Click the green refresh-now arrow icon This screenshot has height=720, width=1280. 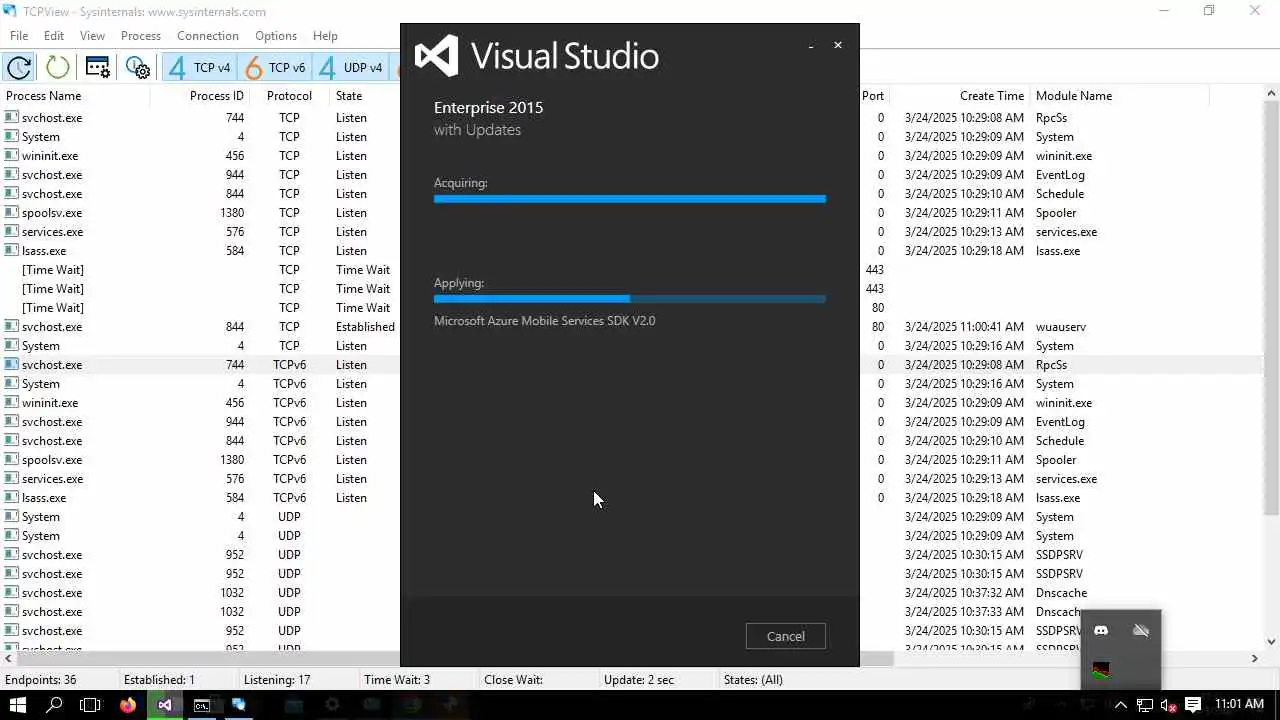[x=58, y=68]
